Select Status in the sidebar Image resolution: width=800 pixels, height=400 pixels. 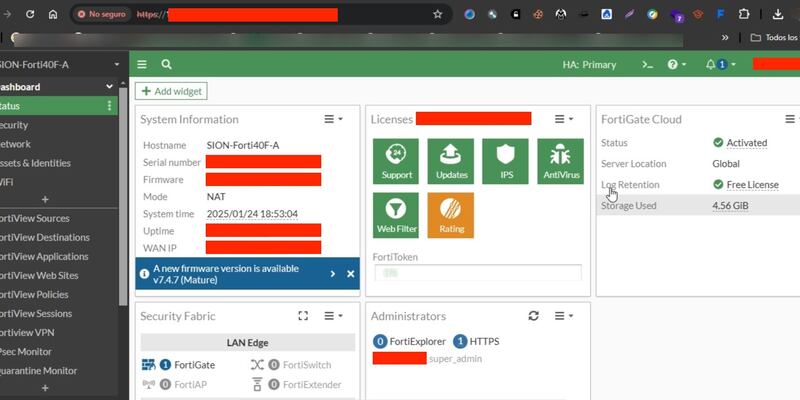(x=59, y=106)
